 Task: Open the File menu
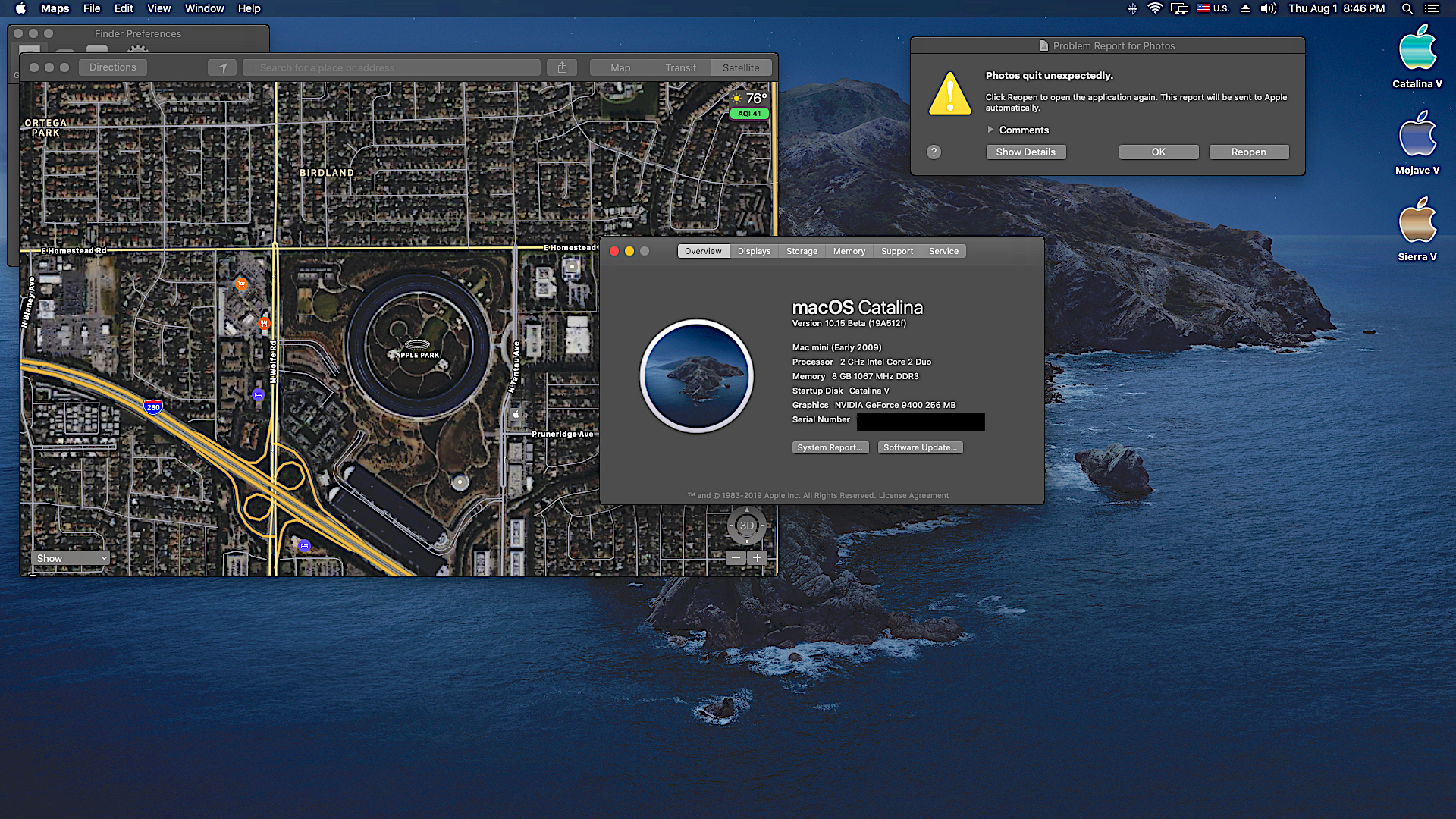[92, 8]
